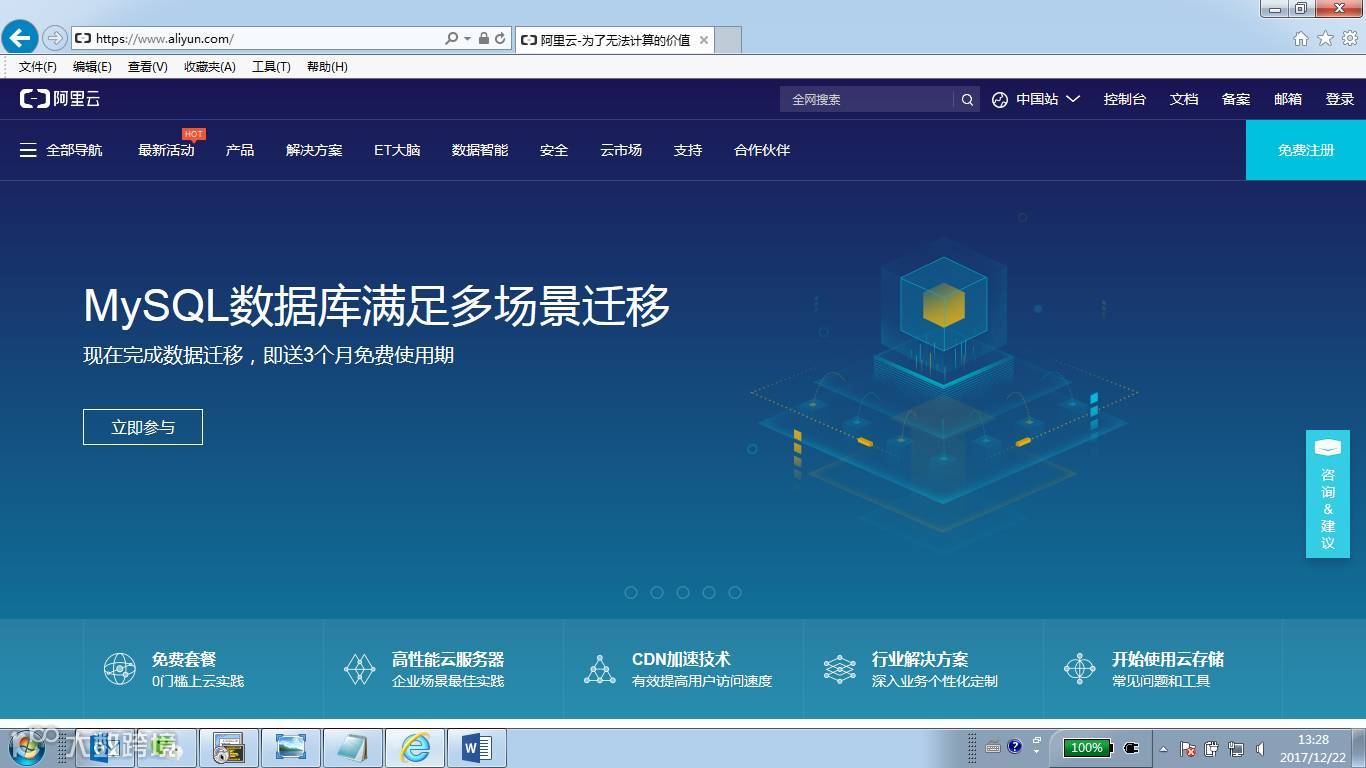The image size is (1366, 768).
Task: Open the 产品 nav item
Action: click(240, 150)
